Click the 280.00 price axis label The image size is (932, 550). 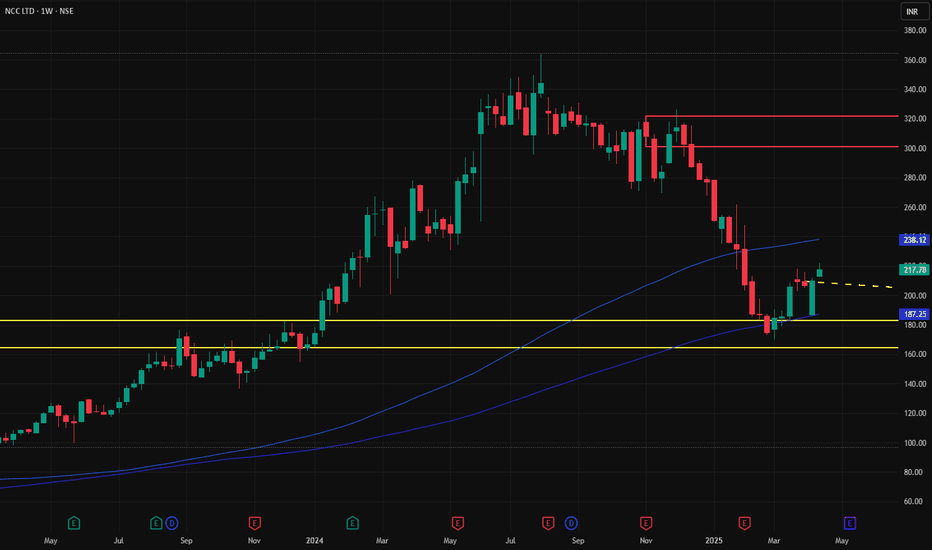(x=915, y=178)
